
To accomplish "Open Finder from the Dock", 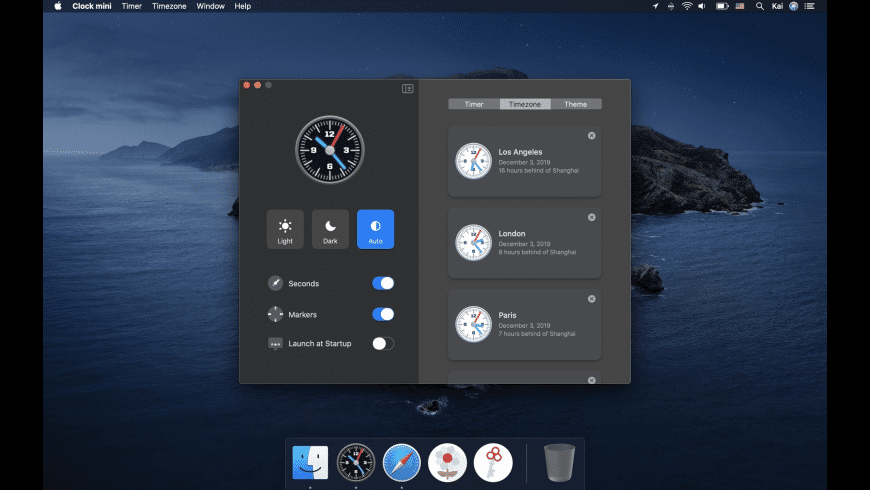I will click(310, 462).
